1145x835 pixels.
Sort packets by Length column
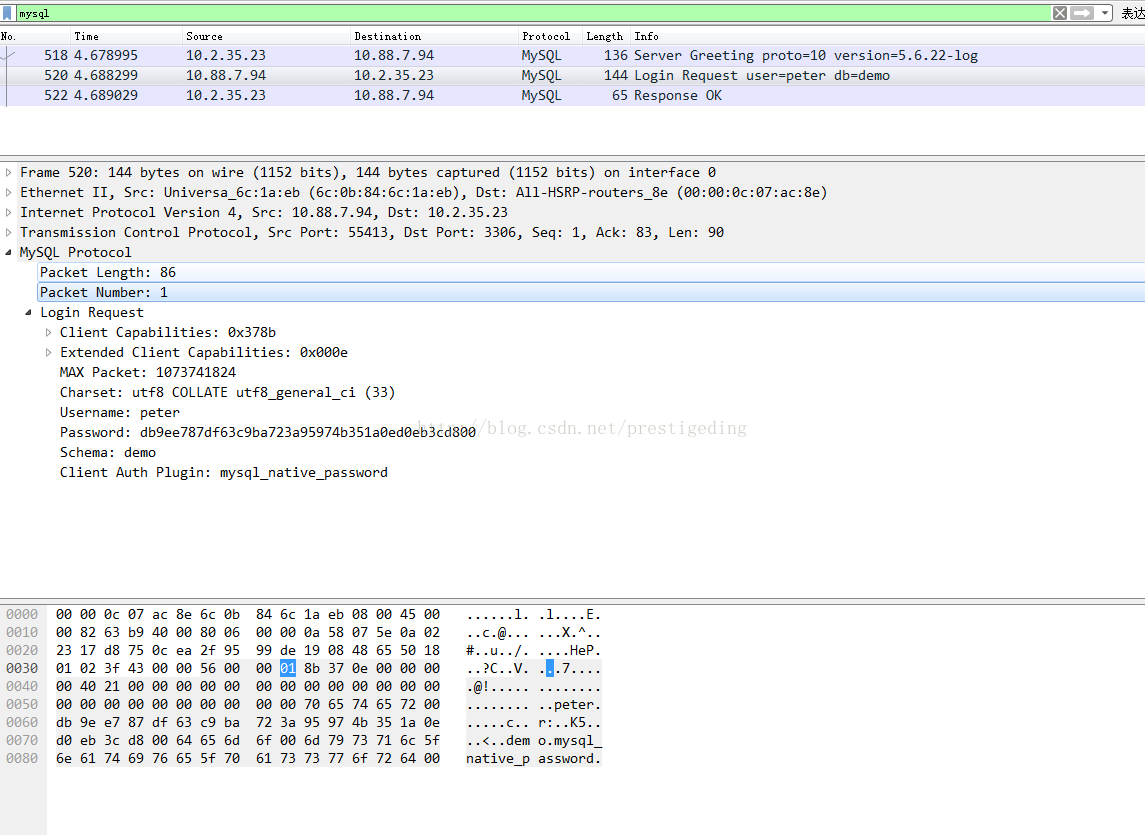[x=606, y=36]
